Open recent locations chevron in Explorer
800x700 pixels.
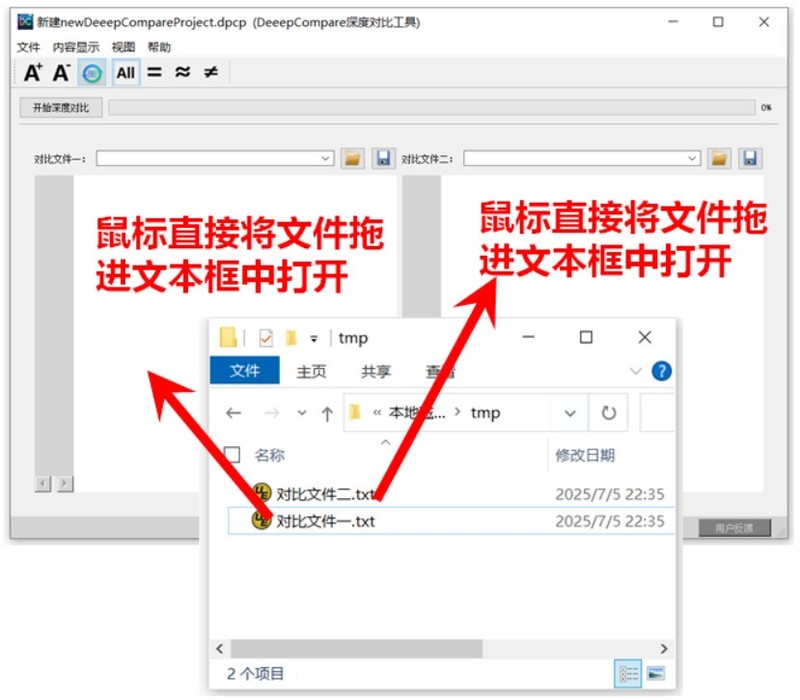point(302,413)
